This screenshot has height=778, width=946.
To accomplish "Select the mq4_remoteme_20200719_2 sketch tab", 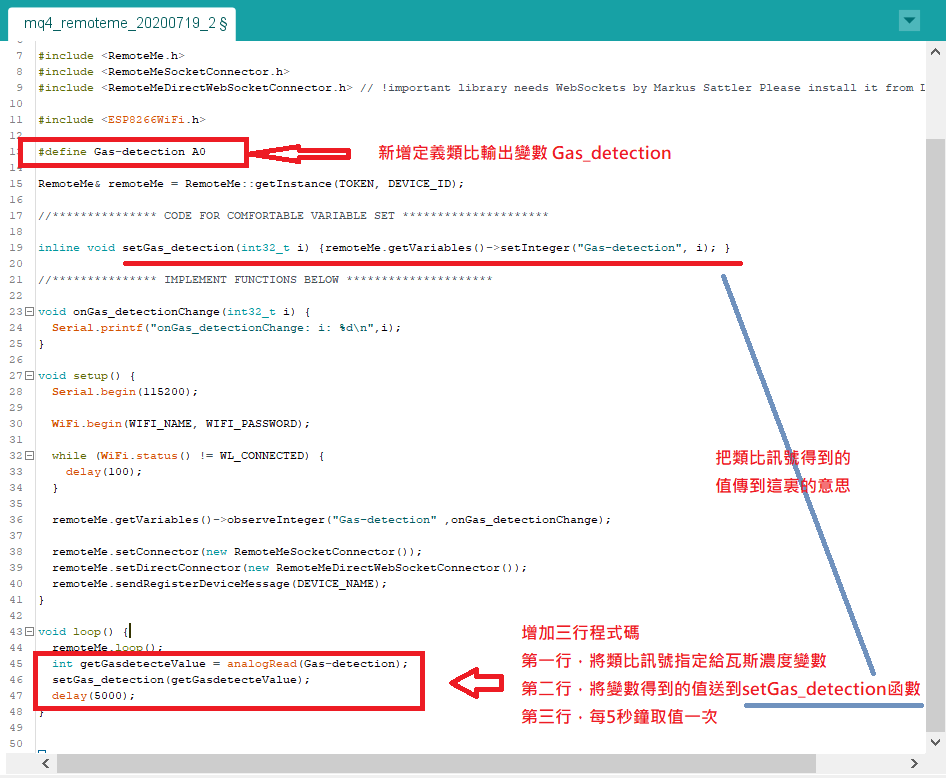I will (125, 22).
